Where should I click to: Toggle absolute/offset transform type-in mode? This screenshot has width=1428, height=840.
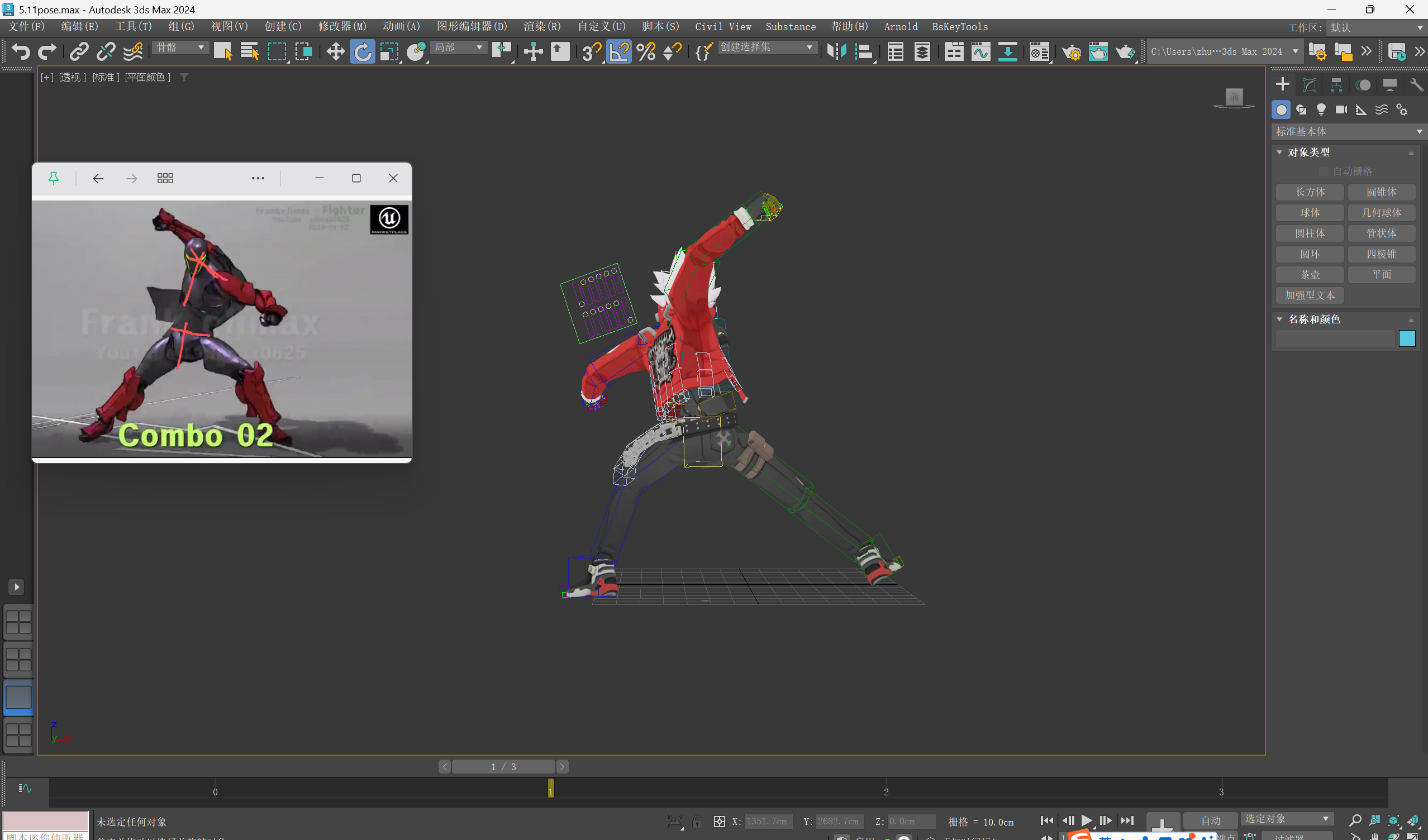(719, 822)
